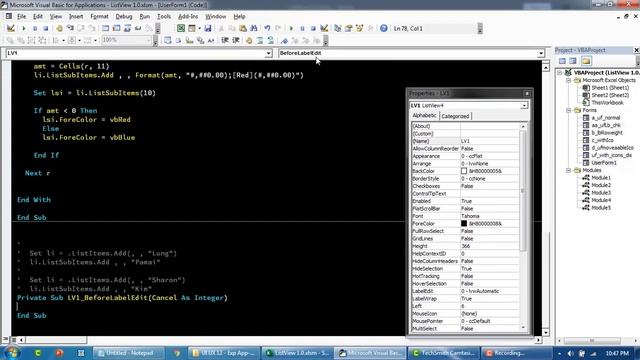This screenshot has height=360, width=640.
Task: Click the Break (pause) icon in the Standard toolbar
Action: pos(302,28)
